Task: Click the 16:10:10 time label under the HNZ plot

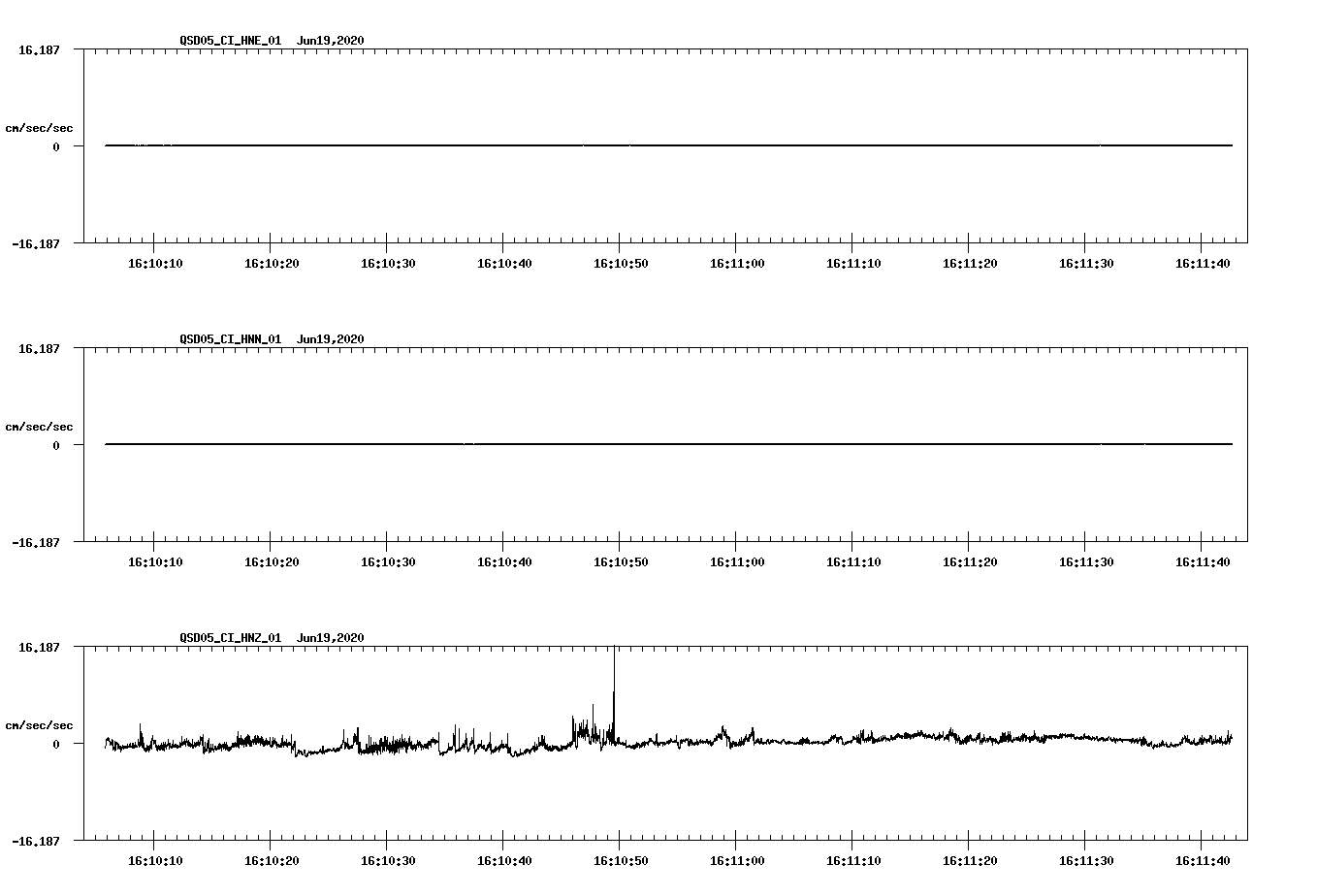Action: coord(155,861)
